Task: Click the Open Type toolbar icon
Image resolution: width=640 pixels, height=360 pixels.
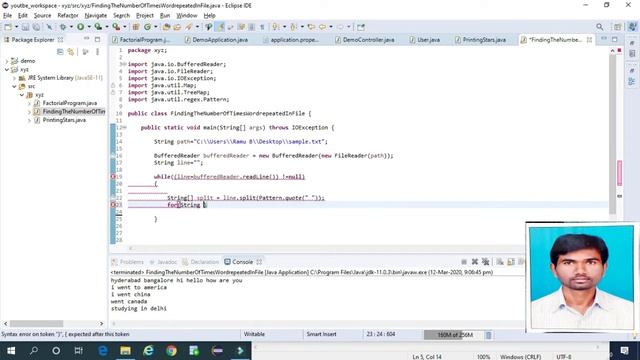Action: pyautogui.click(x=166, y=27)
